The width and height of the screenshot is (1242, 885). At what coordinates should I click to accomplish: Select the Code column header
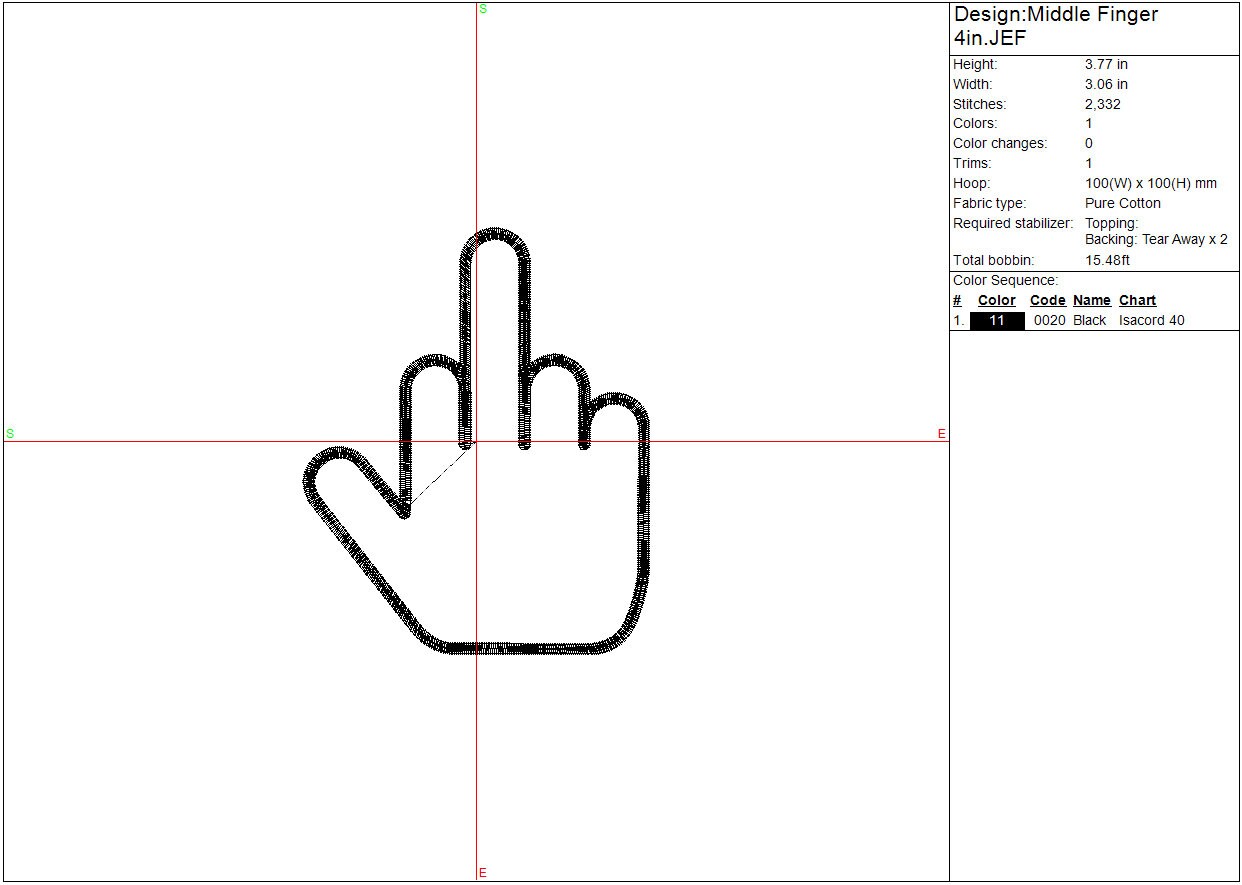pyautogui.click(x=1047, y=300)
